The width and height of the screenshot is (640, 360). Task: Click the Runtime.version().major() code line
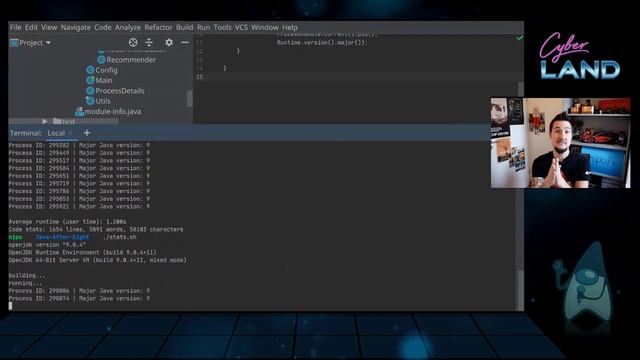[x=322, y=42]
